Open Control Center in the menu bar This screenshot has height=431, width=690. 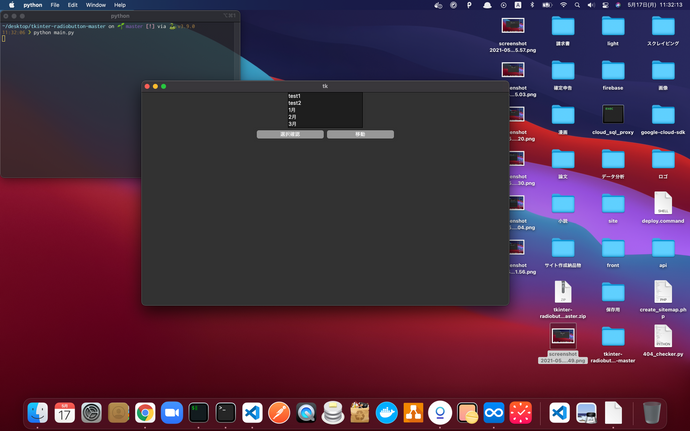pos(606,5)
